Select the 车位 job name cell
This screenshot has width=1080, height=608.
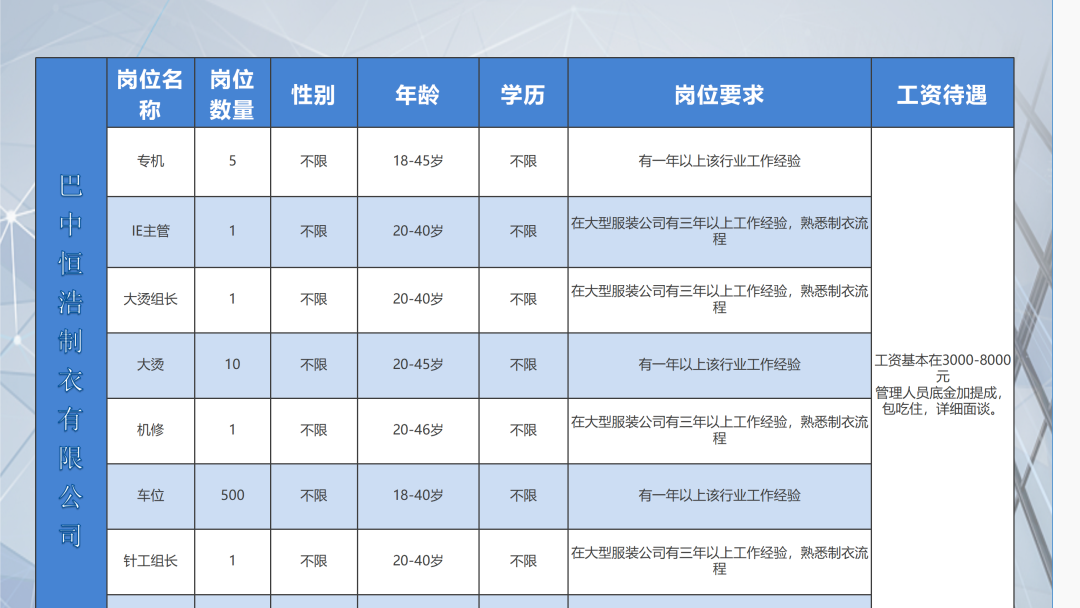click(x=150, y=496)
